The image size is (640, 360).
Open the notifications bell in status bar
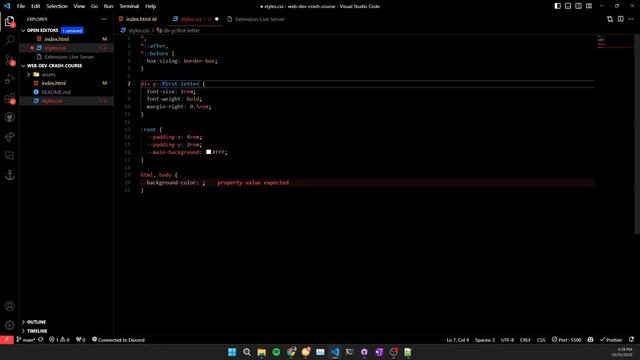[x=631, y=340]
